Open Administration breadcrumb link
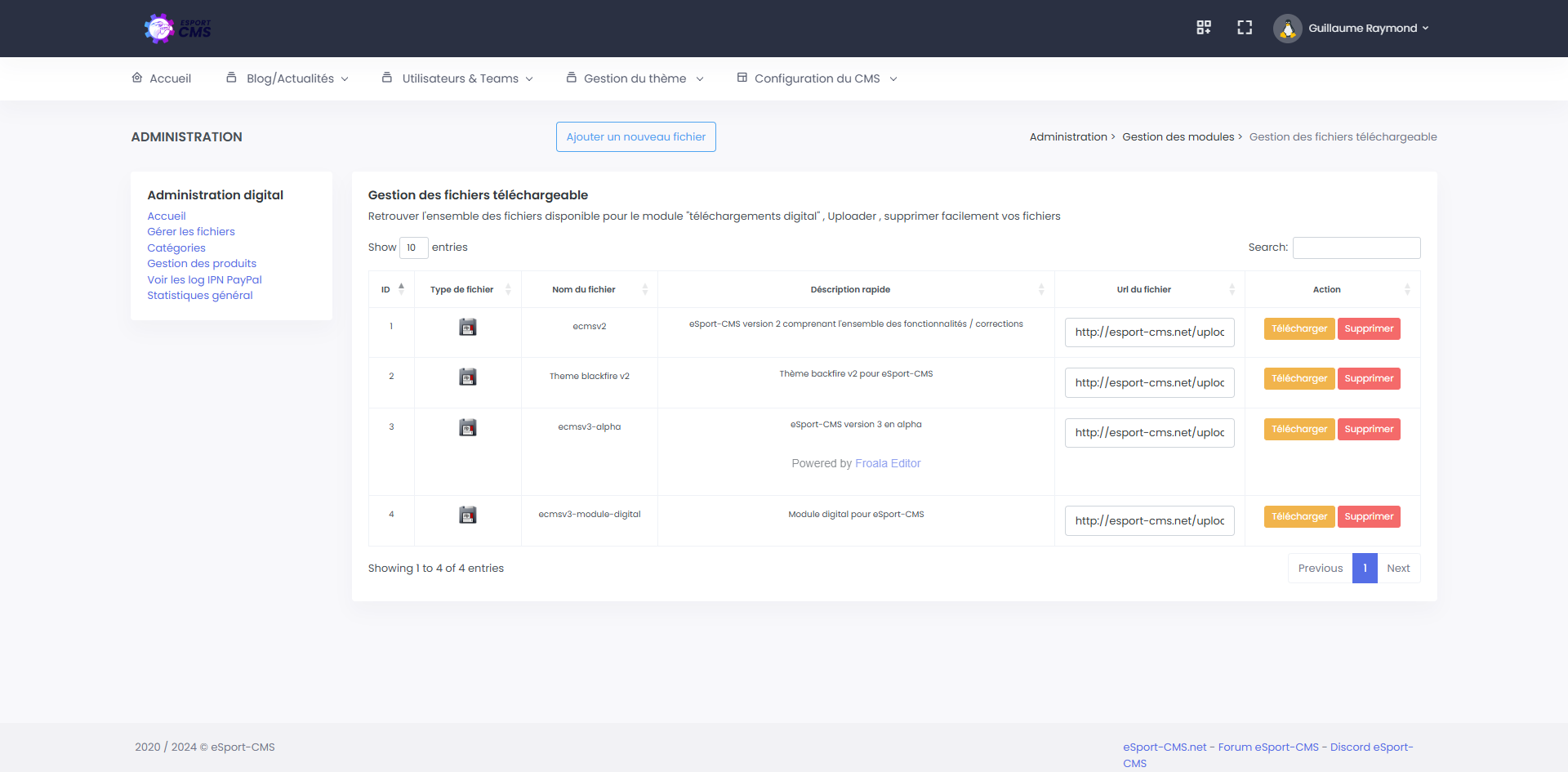Viewport: 1568px width, 772px height. point(1068,137)
